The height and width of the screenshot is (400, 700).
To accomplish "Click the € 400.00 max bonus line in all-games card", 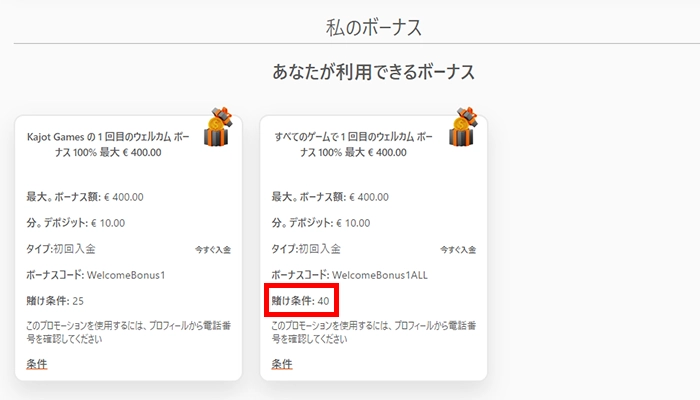I will coord(330,196).
